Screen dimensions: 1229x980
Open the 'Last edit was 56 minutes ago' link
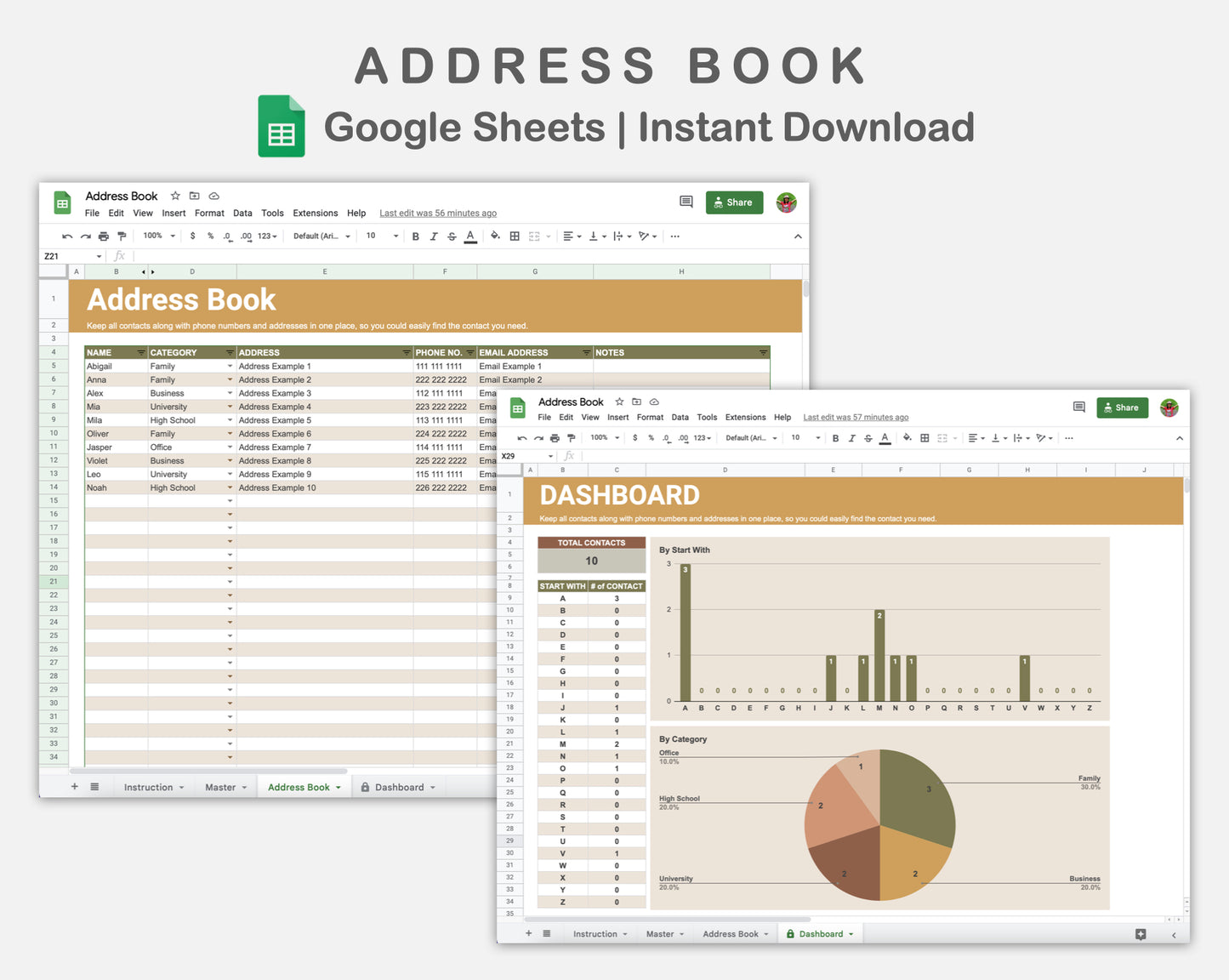pyautogui.click(x=438, y=213)
